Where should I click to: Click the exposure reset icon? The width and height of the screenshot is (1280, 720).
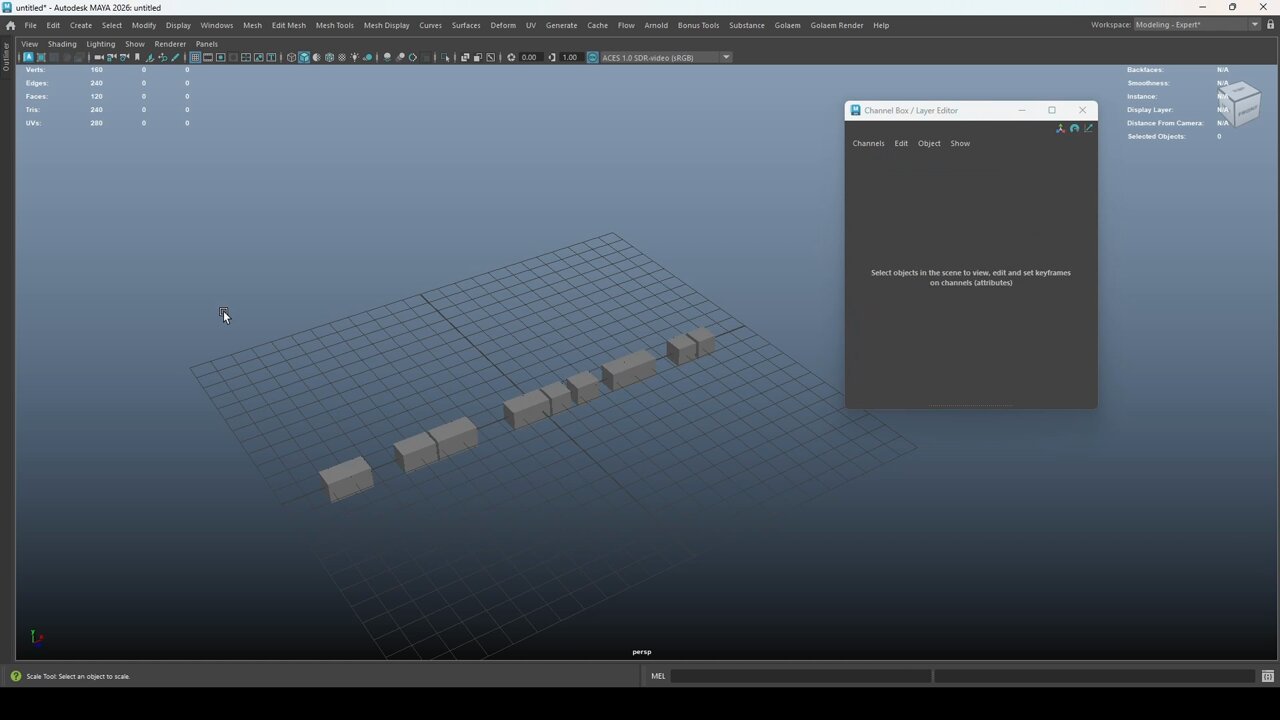pos(512,57)
